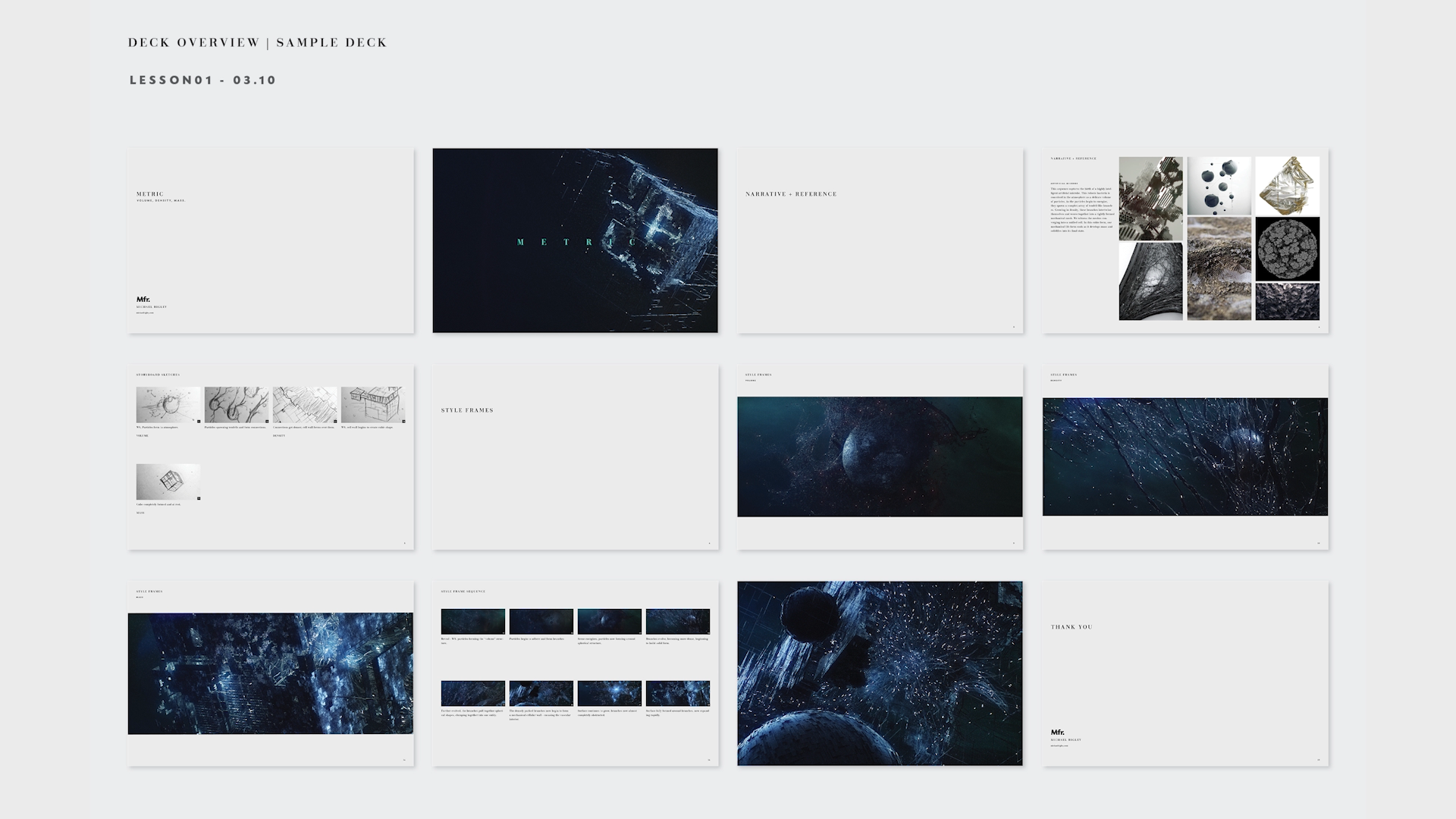The height and width of the screenshot is (819, 1456).
Task: Click the DECK OVERVIEW | SAMPLE DECK heading
Action: 258,42
